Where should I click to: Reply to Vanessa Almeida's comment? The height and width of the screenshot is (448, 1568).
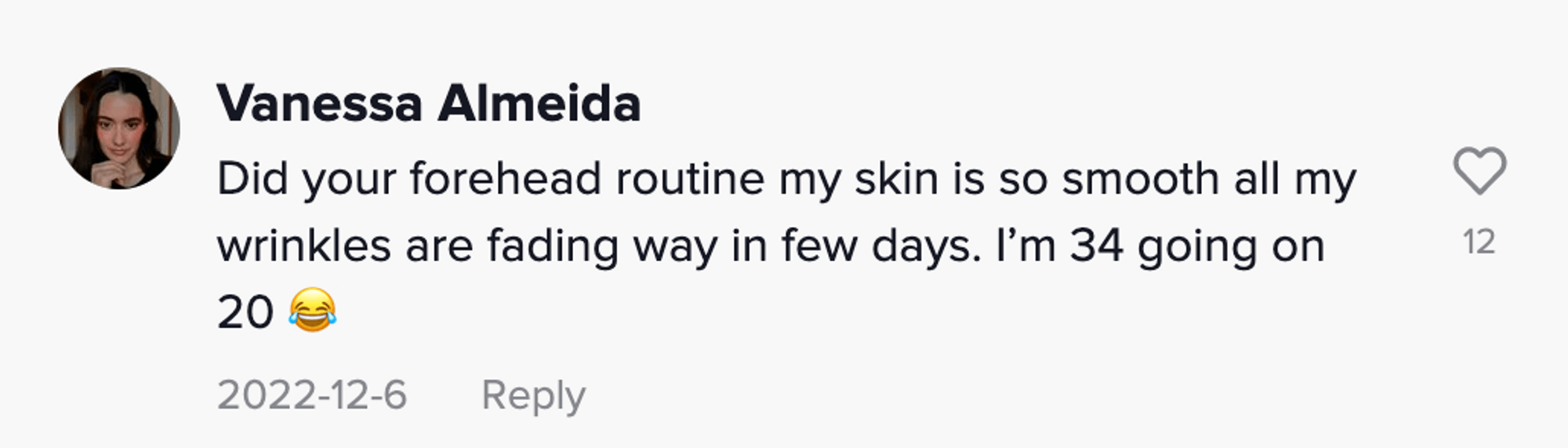[533, 395]
